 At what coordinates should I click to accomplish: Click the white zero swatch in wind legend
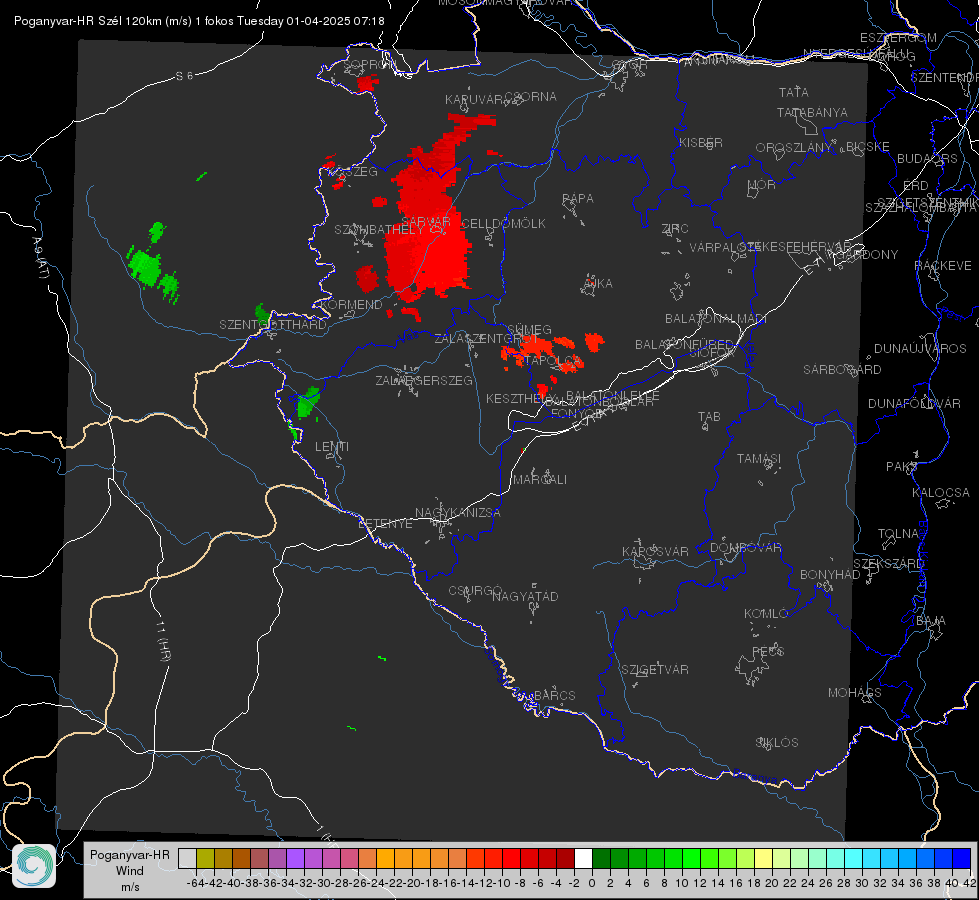click(x=583, y=858)
